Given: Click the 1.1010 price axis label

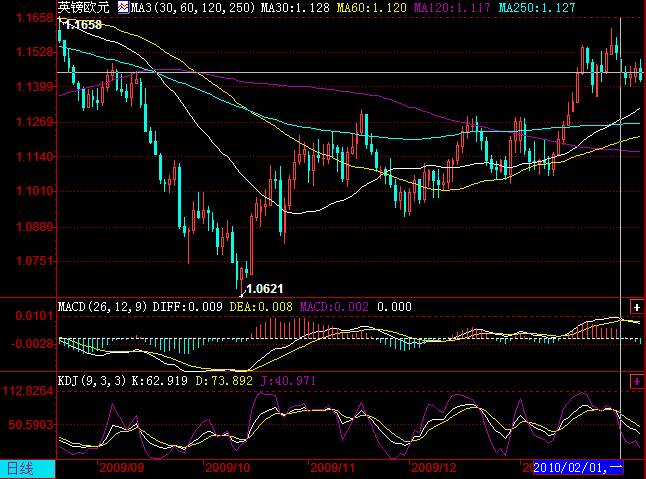Looking at the screenshot, I should tap(35, 191).
